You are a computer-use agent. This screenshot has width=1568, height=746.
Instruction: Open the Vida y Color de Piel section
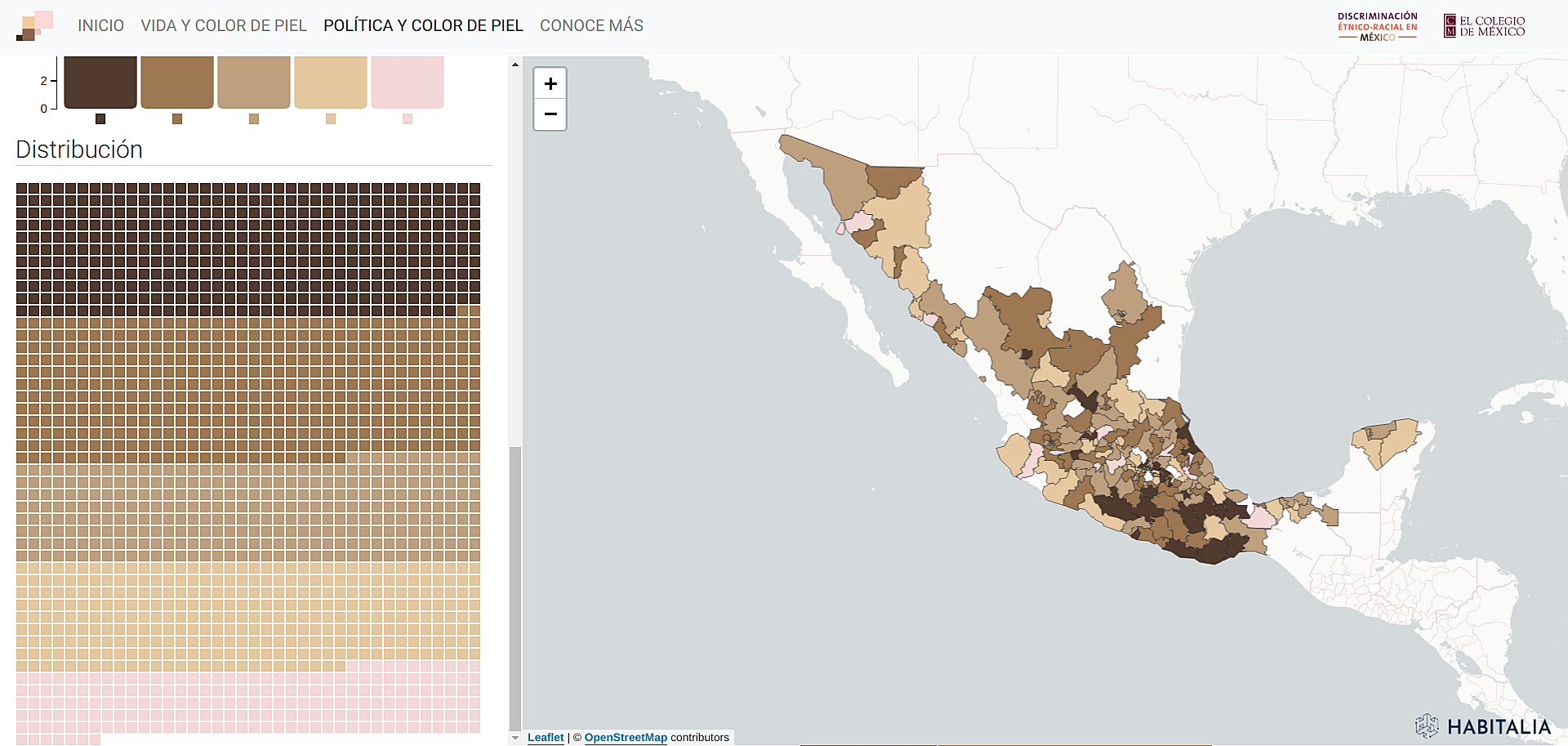pos(224,25)
